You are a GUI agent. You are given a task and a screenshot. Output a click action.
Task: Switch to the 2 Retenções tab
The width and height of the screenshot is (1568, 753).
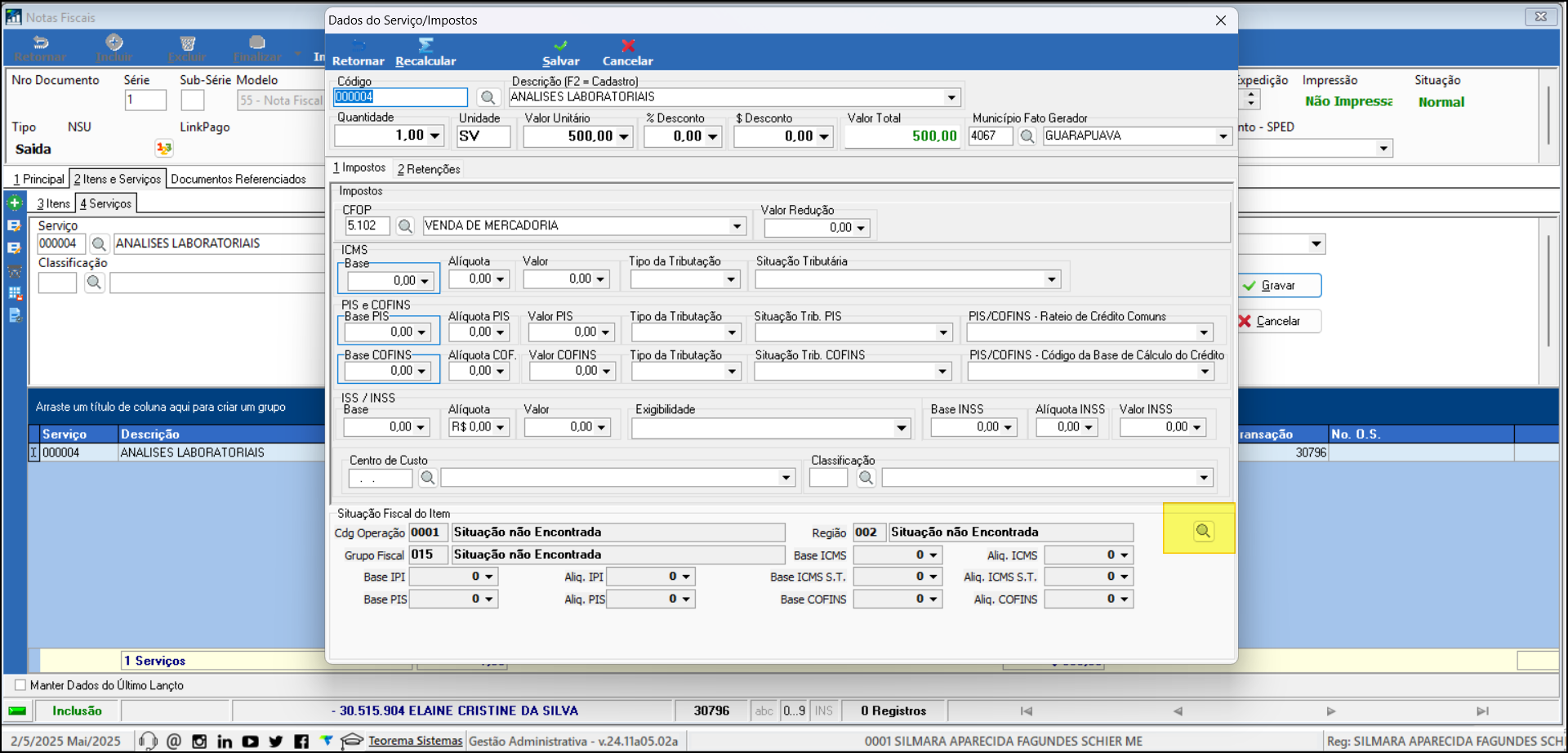coord(429,169)
